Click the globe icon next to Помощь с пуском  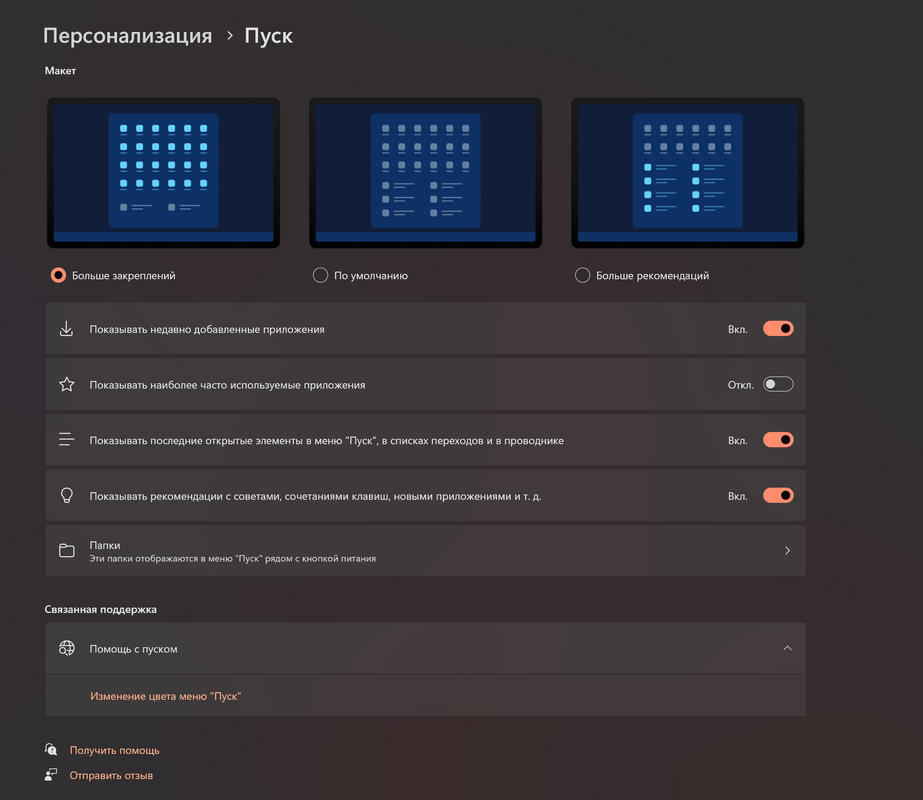(67, 648)
